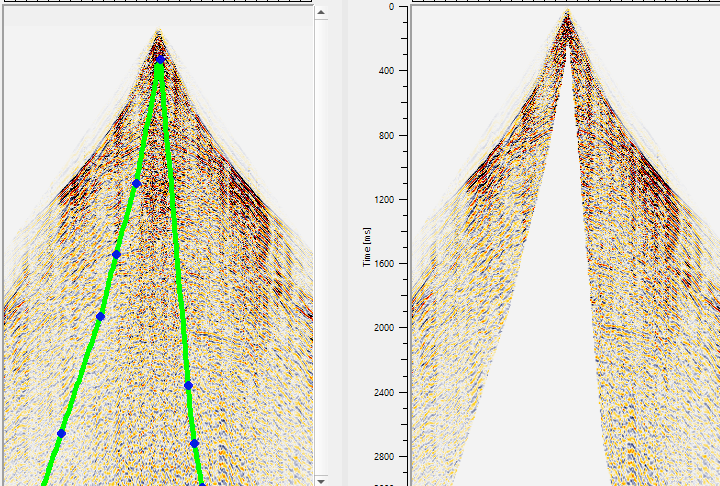
Task: Select upper blue point on right green line
Action: (x=188, y=385)
